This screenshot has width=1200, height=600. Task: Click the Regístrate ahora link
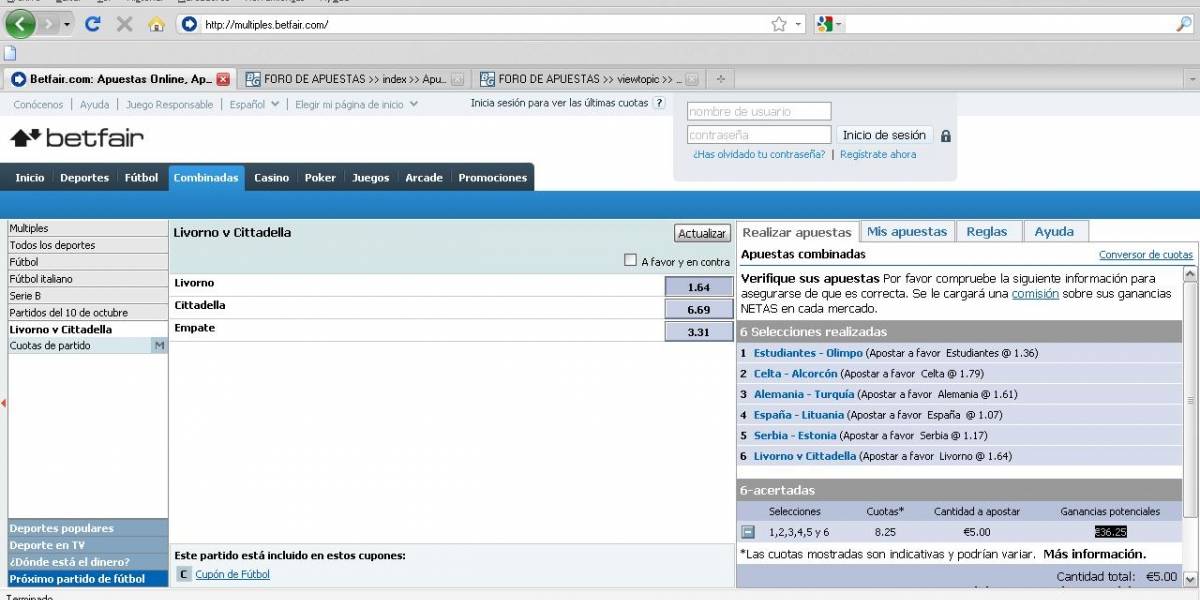[878, 155]
